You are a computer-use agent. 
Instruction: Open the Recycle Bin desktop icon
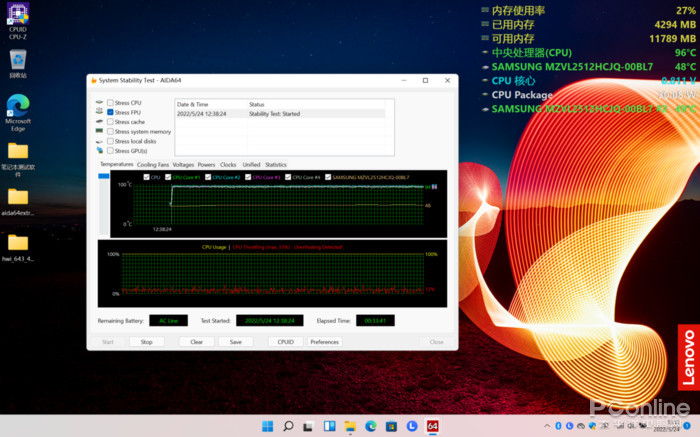click(x=18, y=64)
